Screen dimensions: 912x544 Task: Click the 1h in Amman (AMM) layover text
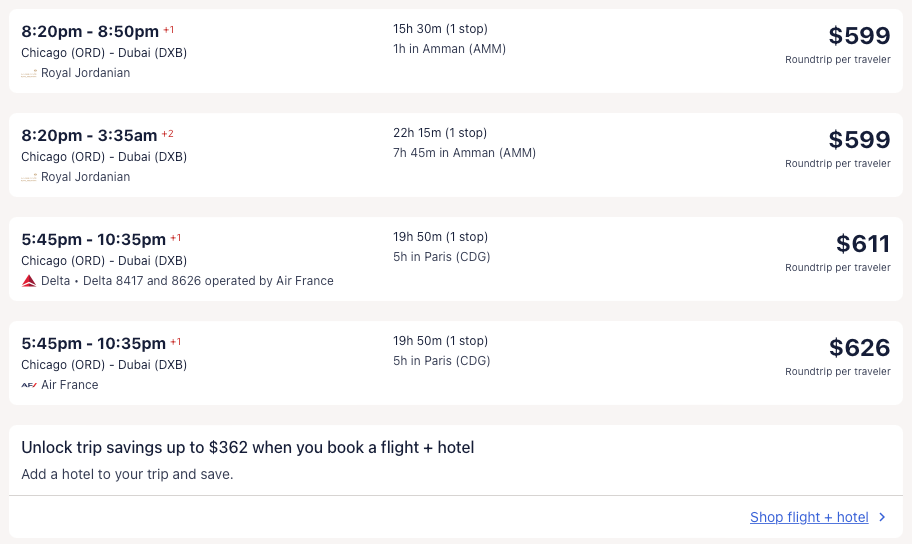click(449, 49)
